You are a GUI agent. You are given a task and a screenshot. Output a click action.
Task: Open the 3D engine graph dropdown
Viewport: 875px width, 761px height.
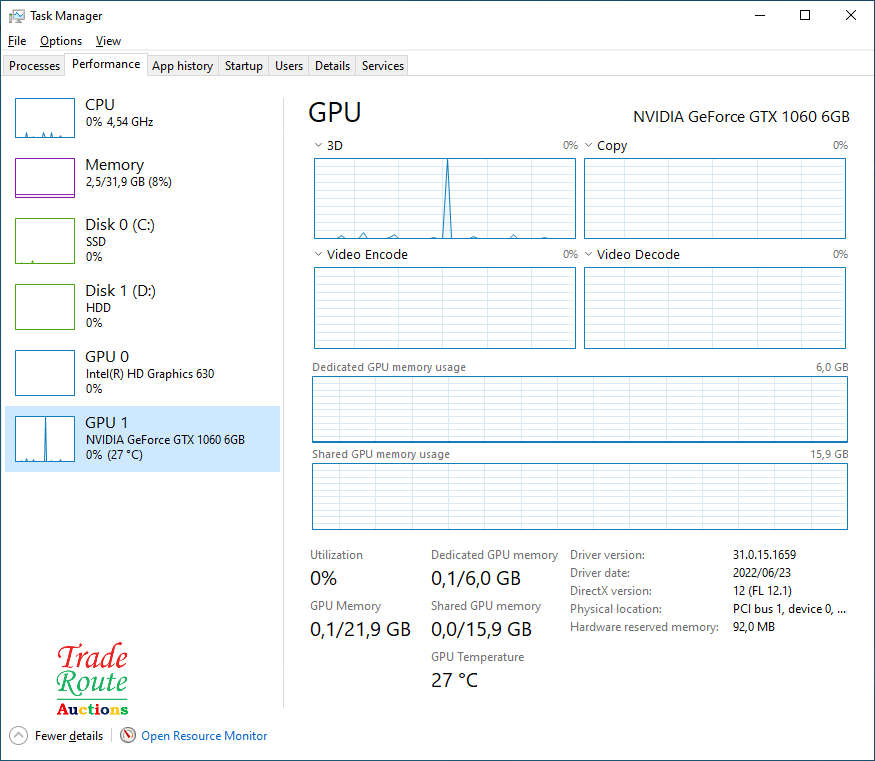(318, 145)
